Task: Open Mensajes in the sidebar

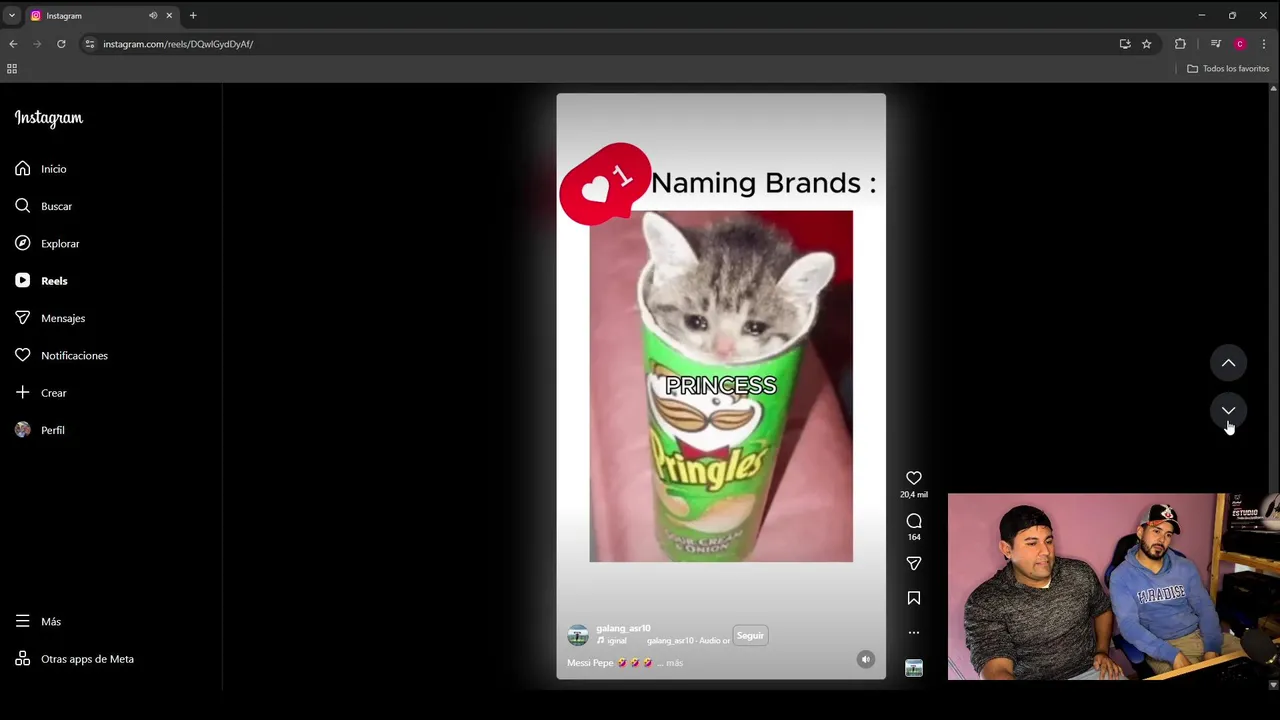Action: [x=50, y=318]
